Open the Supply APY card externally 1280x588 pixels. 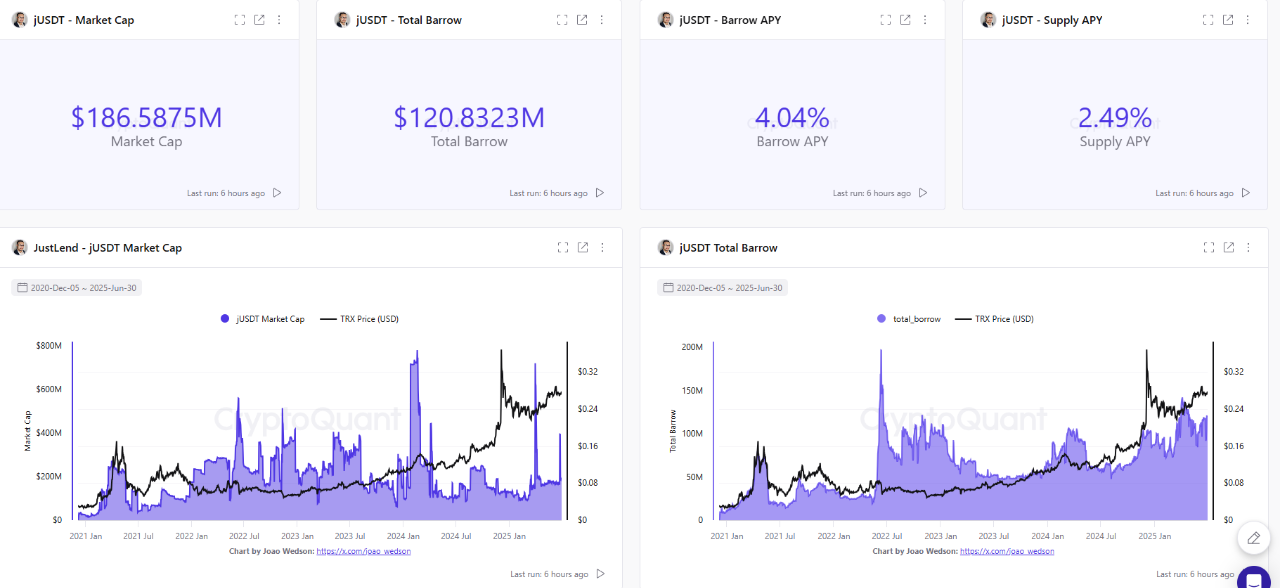pyautogui.click(x=1228, y=18)
